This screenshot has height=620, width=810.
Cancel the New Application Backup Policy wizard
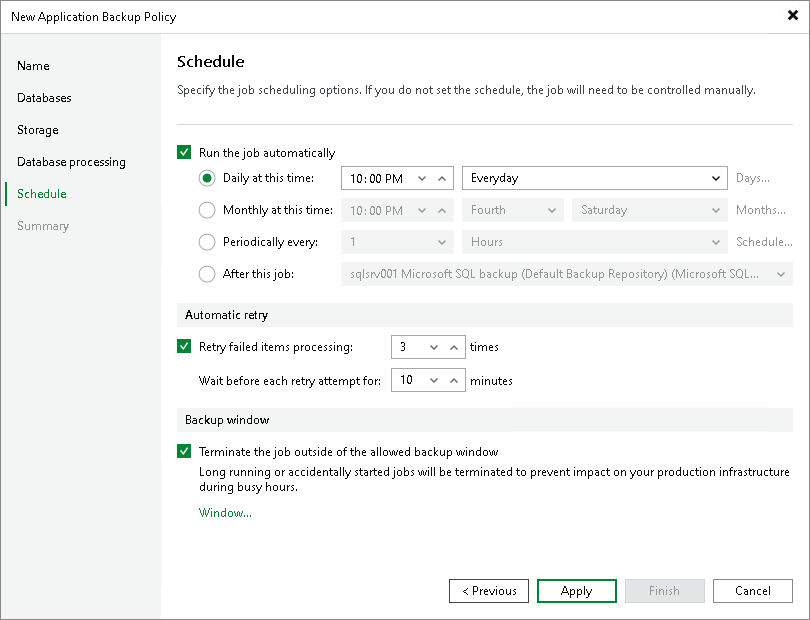tap(752, 591)
